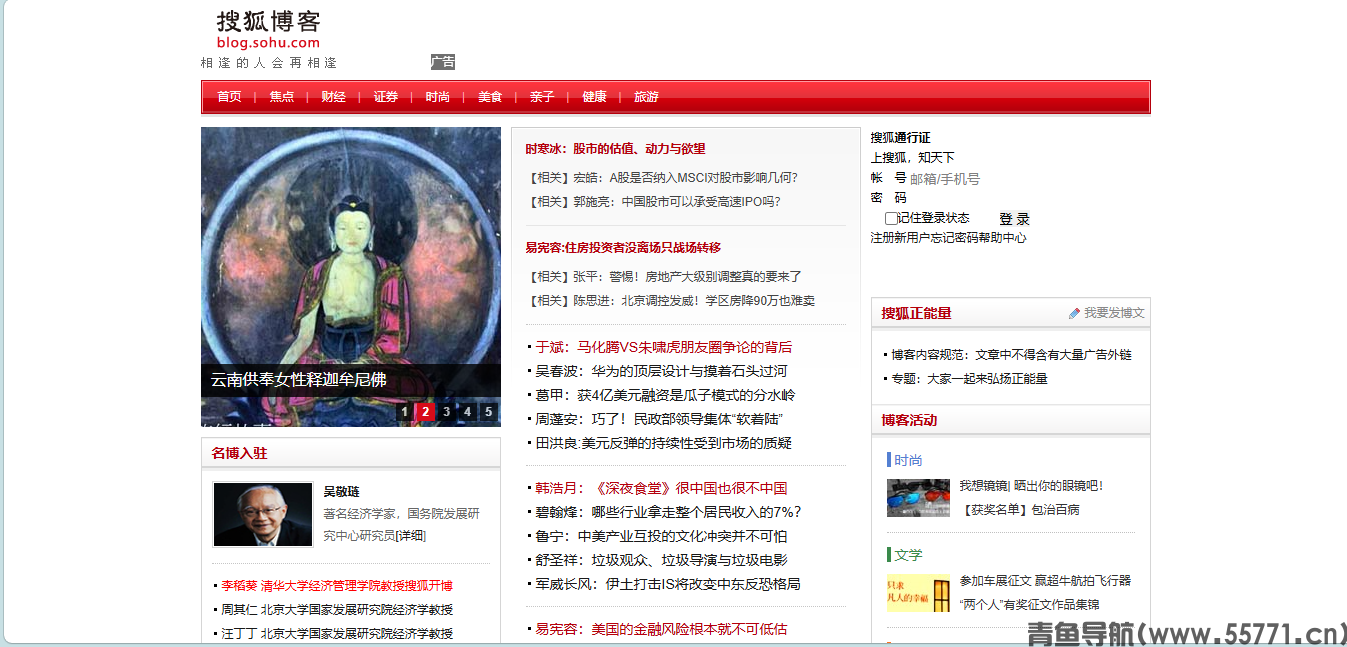This screenshot has height=647, width=1347.
Task: Open article 田洪良:美元反弹的持续性受到市场的质疑
Action: 663,443
